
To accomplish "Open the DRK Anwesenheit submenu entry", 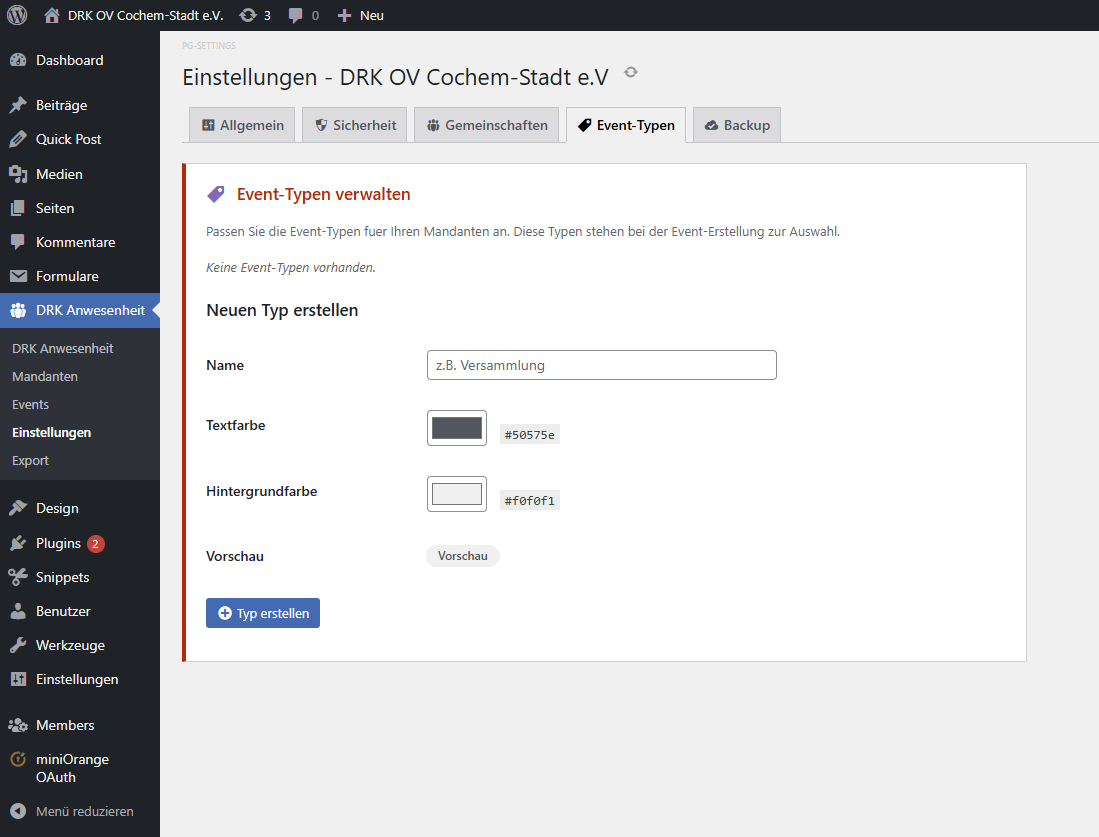I will click(62, 348).
